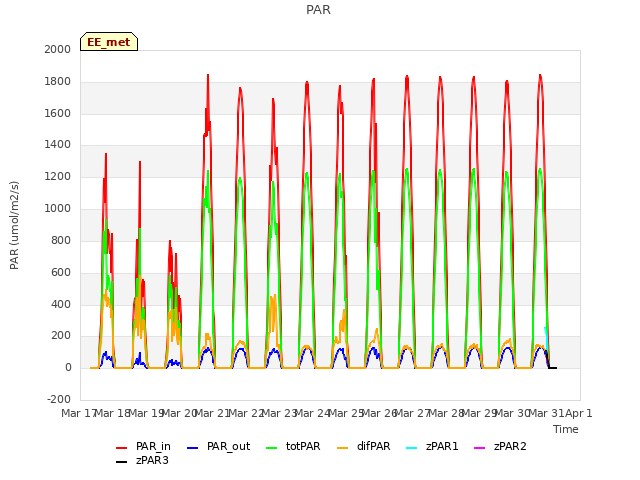Click the black zPAR3 line end near Mar 31
The height and width of the screenshot is (480, 640).
point(554,368)
